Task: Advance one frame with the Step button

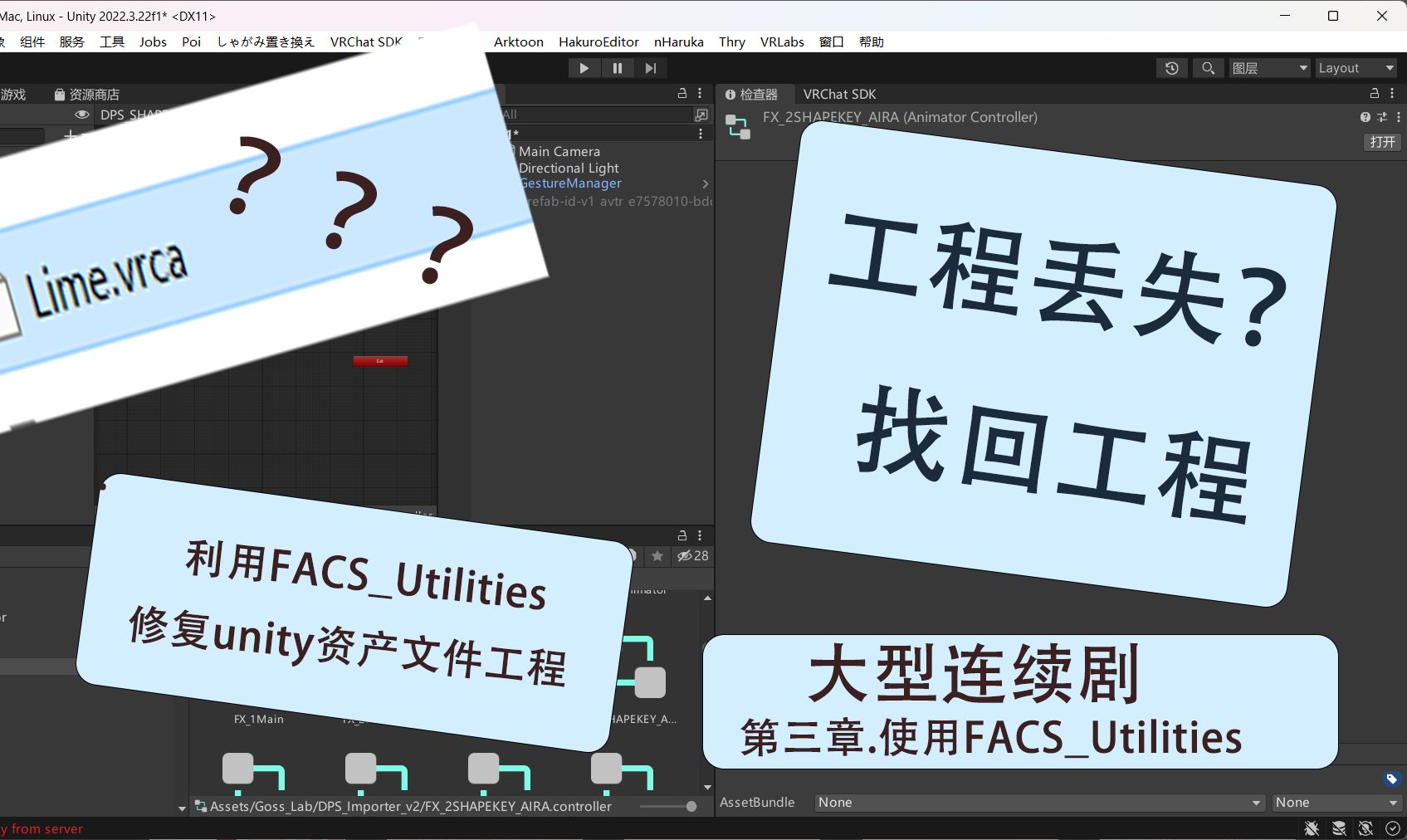Action: tap(651, 68)
